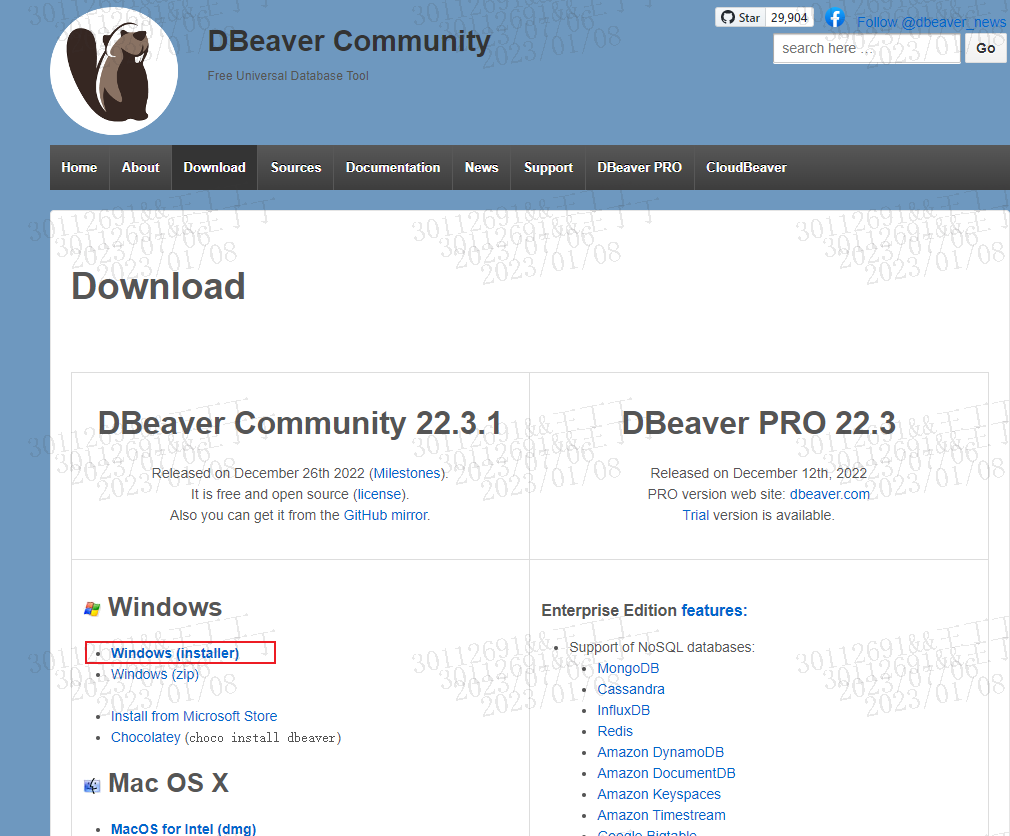Download Windows (zip)
The height and width of the screenshot is (836, 1010).
(x=155, y=674)
